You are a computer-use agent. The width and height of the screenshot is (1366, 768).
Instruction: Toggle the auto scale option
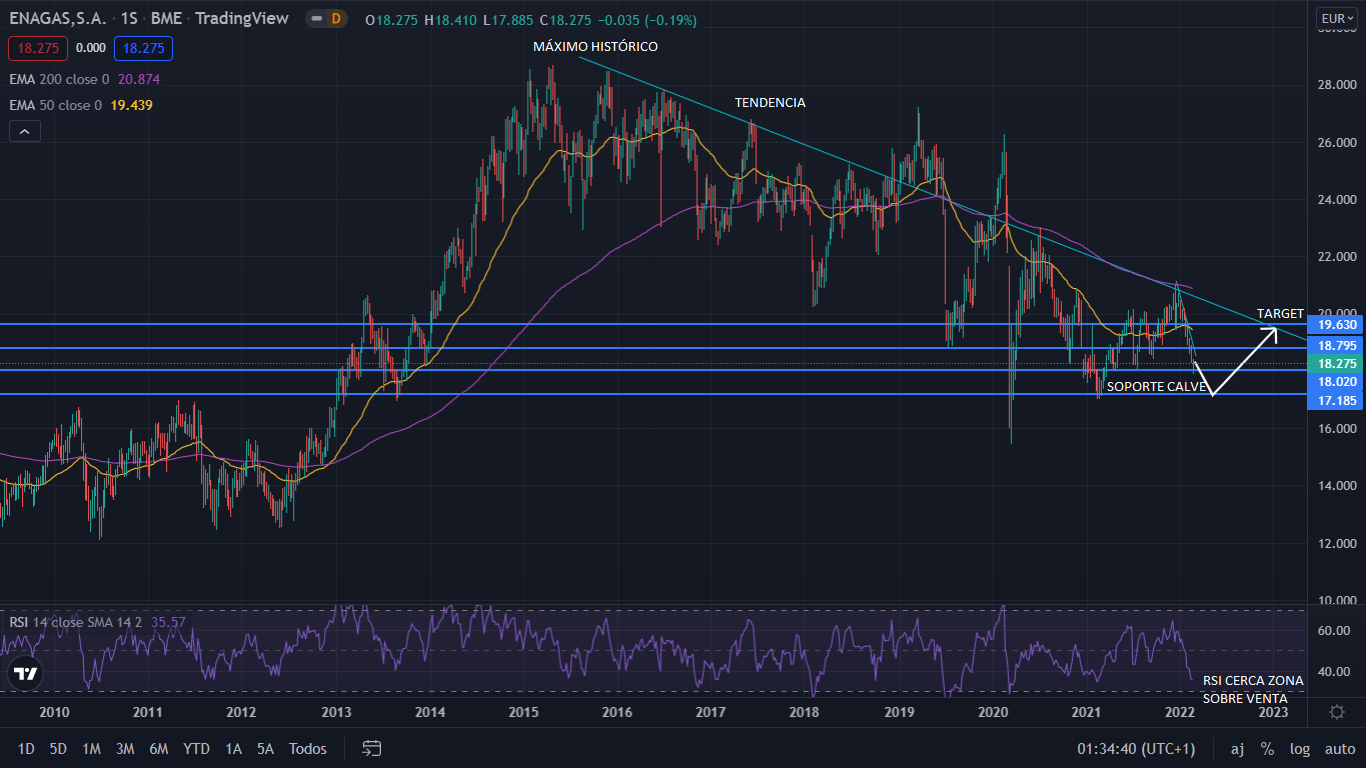1339,748
